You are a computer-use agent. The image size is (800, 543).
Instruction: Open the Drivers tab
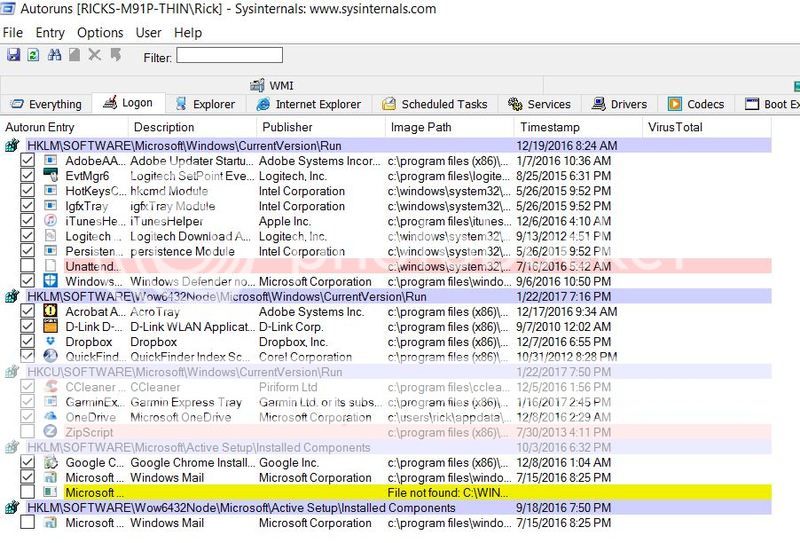click(x=619, y=104)
